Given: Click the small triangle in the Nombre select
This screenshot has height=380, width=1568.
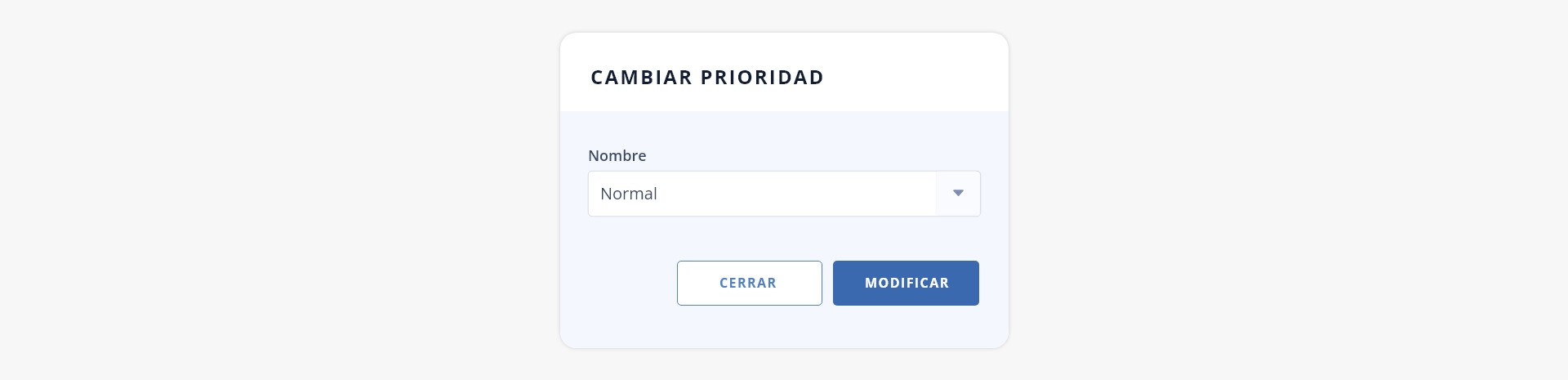Looking at the screenshot, I should click(958, 194).
